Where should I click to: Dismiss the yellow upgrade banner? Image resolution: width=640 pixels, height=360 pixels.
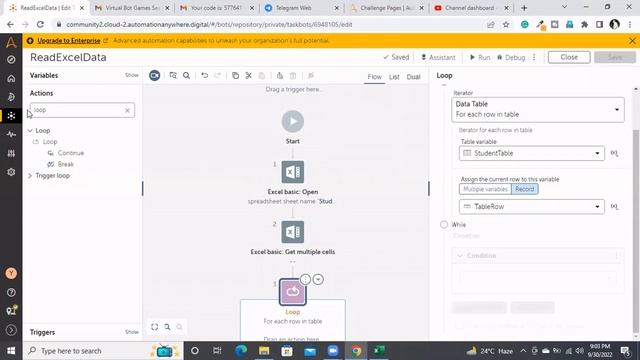click(x=632, y=41)
